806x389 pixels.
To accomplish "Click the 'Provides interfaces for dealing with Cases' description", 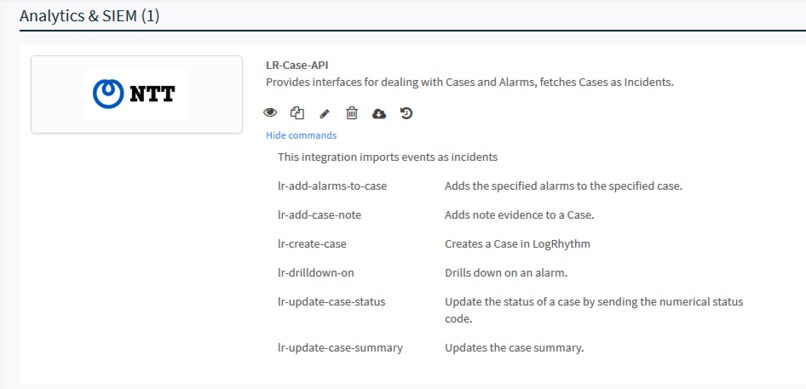I will 469,82.
